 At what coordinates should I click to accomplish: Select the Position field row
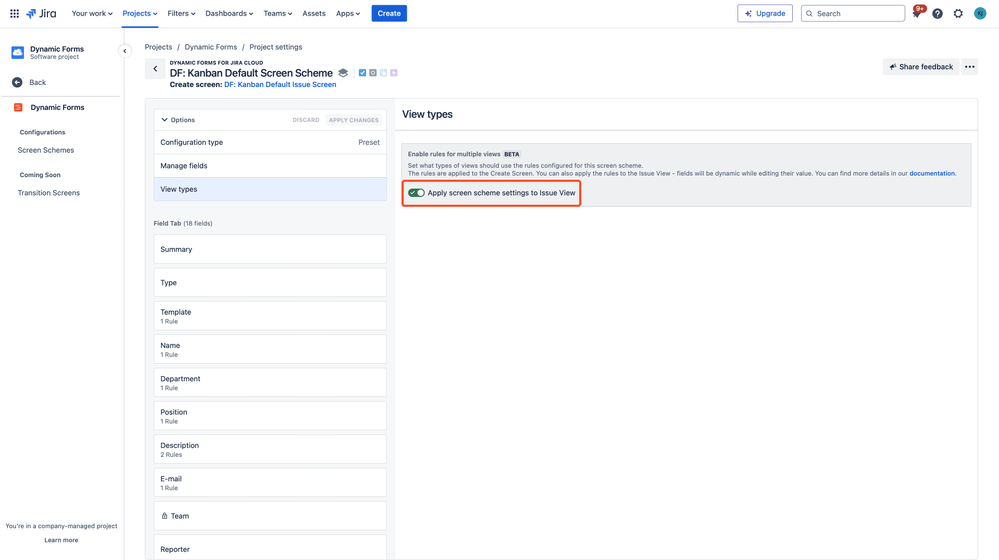click(270, 416)
